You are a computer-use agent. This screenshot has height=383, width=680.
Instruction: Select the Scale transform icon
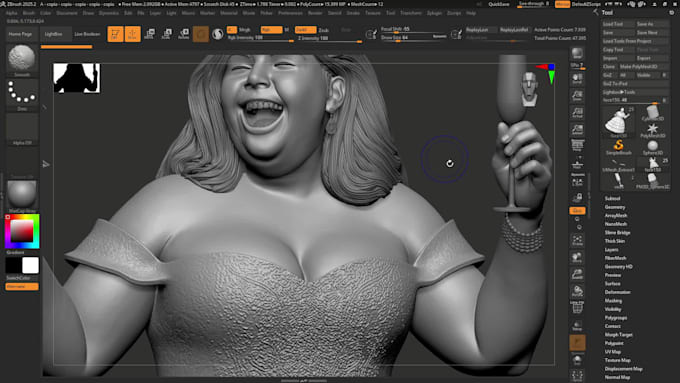tap(167, 34)
